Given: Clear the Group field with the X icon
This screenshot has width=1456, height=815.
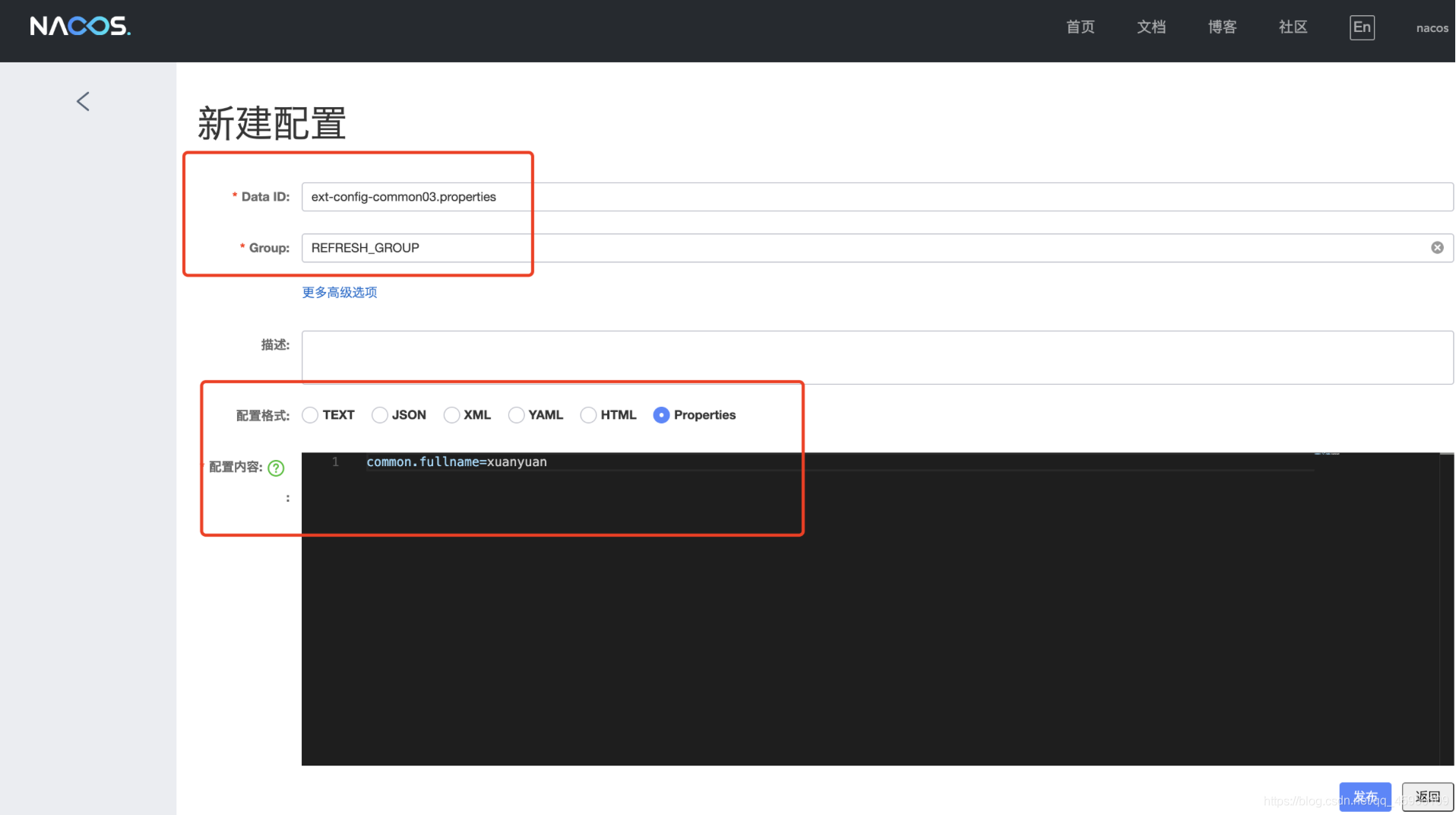Looking at the screenshot, I should click(x=1437, y=248).
